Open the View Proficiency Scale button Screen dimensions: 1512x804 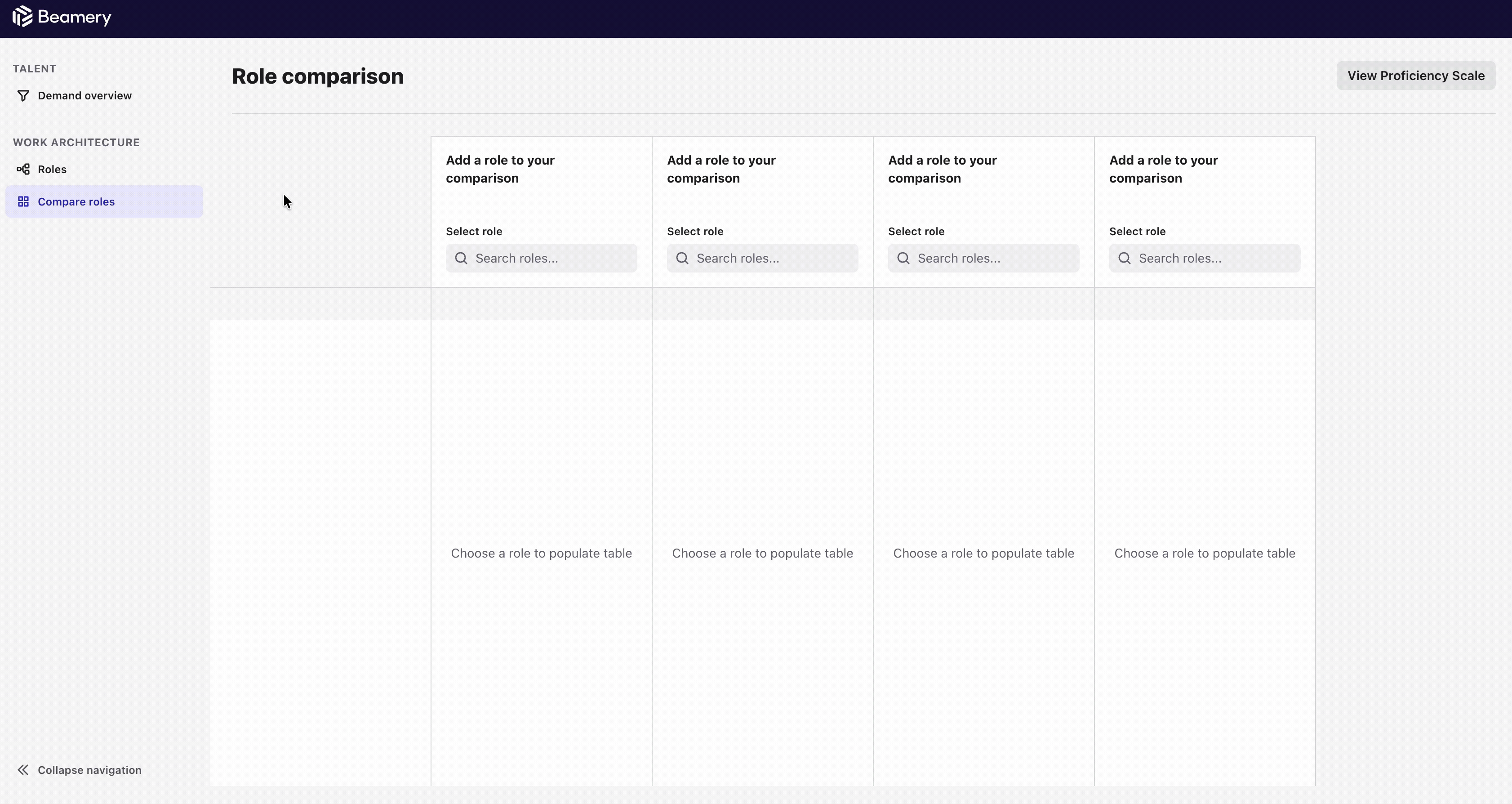click(1415, 76)
